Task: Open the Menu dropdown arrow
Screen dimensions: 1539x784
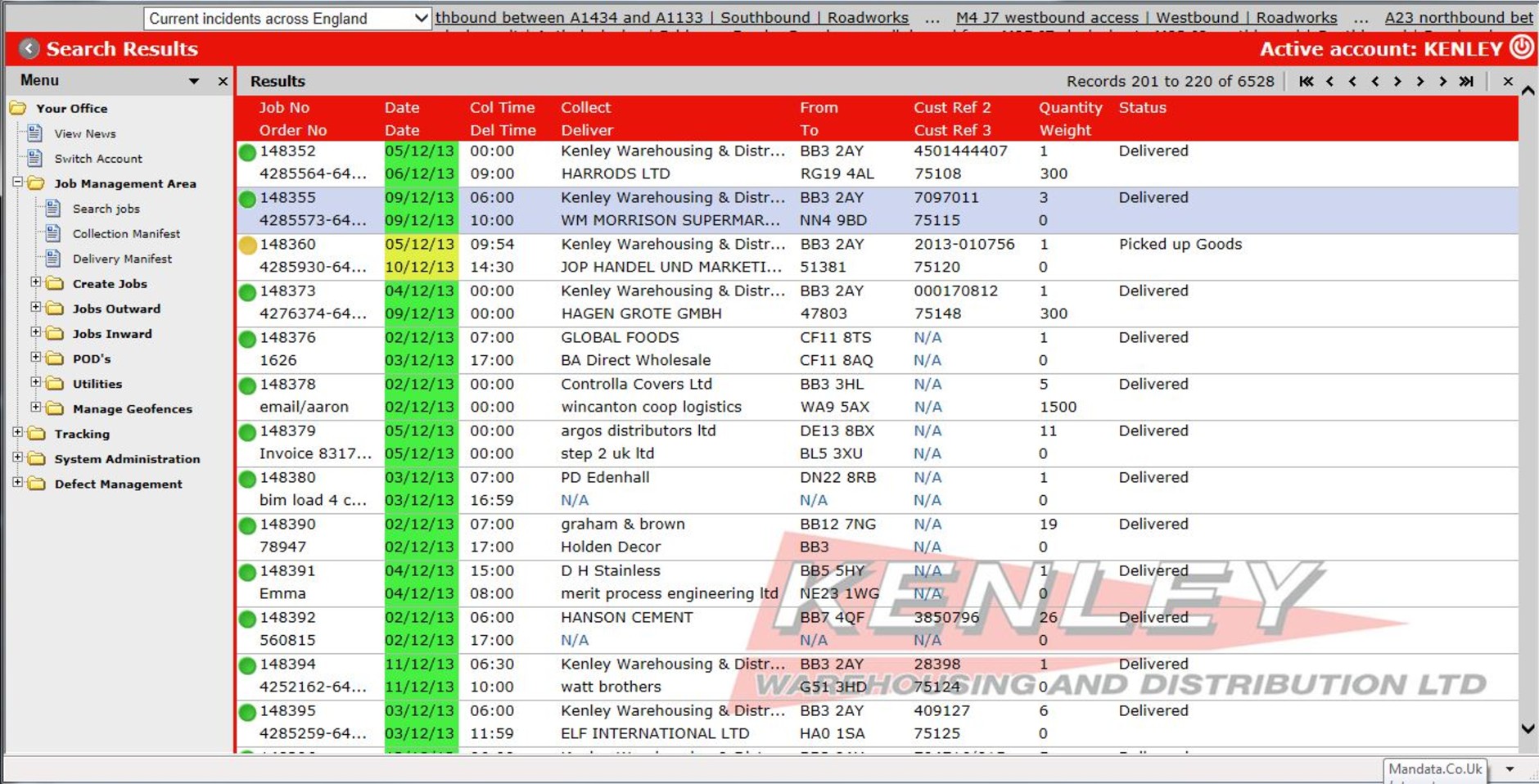Action: coord(194,81)
